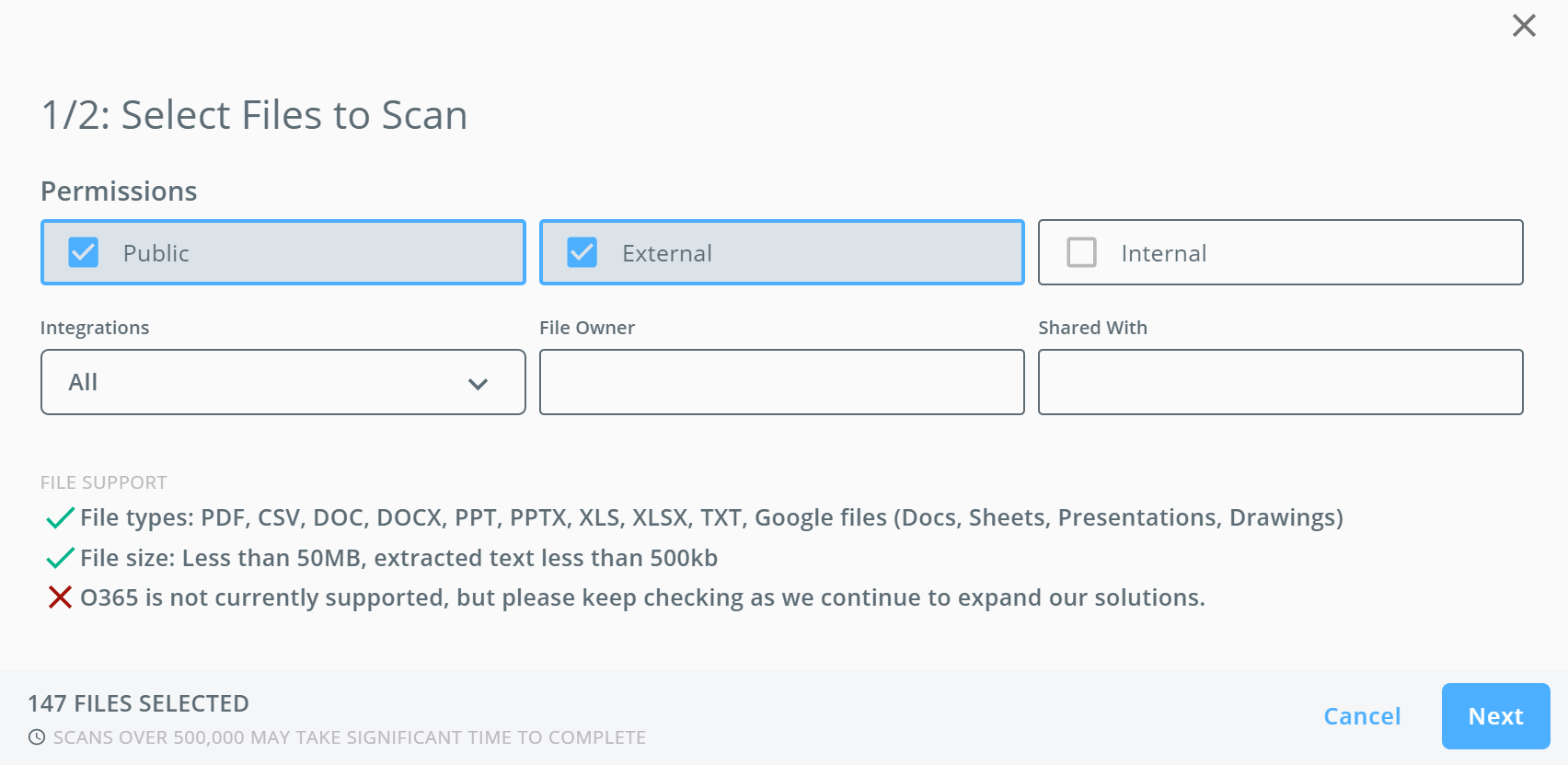Click the red X beside O365 notice

[60, 598]
